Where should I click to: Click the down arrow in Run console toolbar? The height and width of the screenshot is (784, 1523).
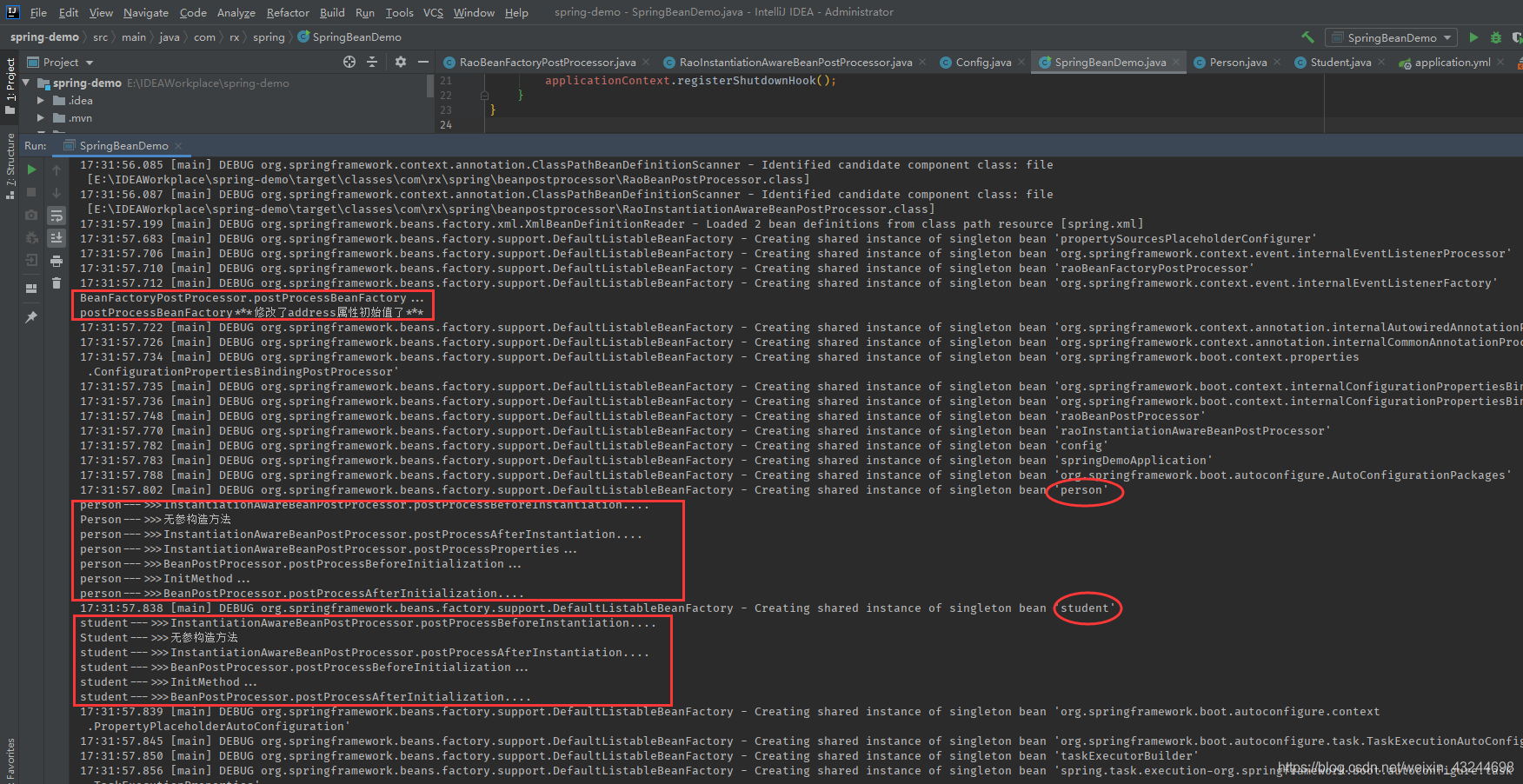point(57,192)
